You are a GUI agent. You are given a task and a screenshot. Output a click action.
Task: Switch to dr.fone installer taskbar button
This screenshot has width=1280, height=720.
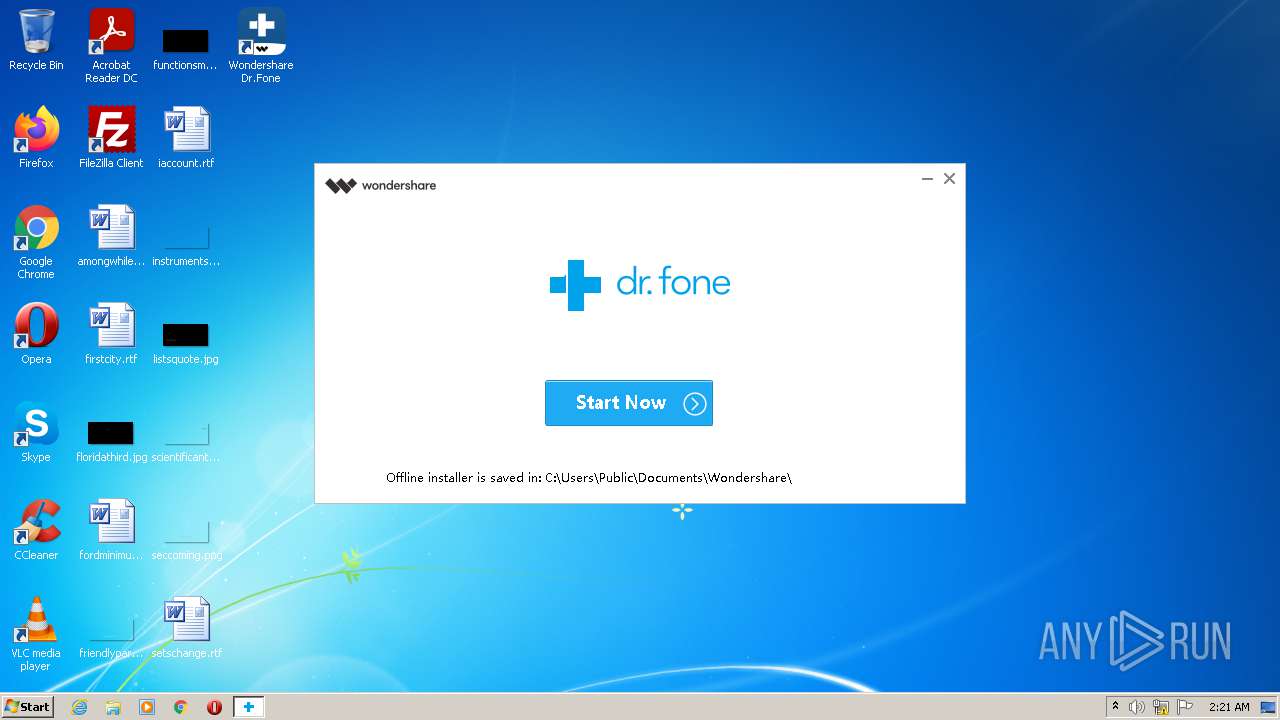click(x=248, y=707)
